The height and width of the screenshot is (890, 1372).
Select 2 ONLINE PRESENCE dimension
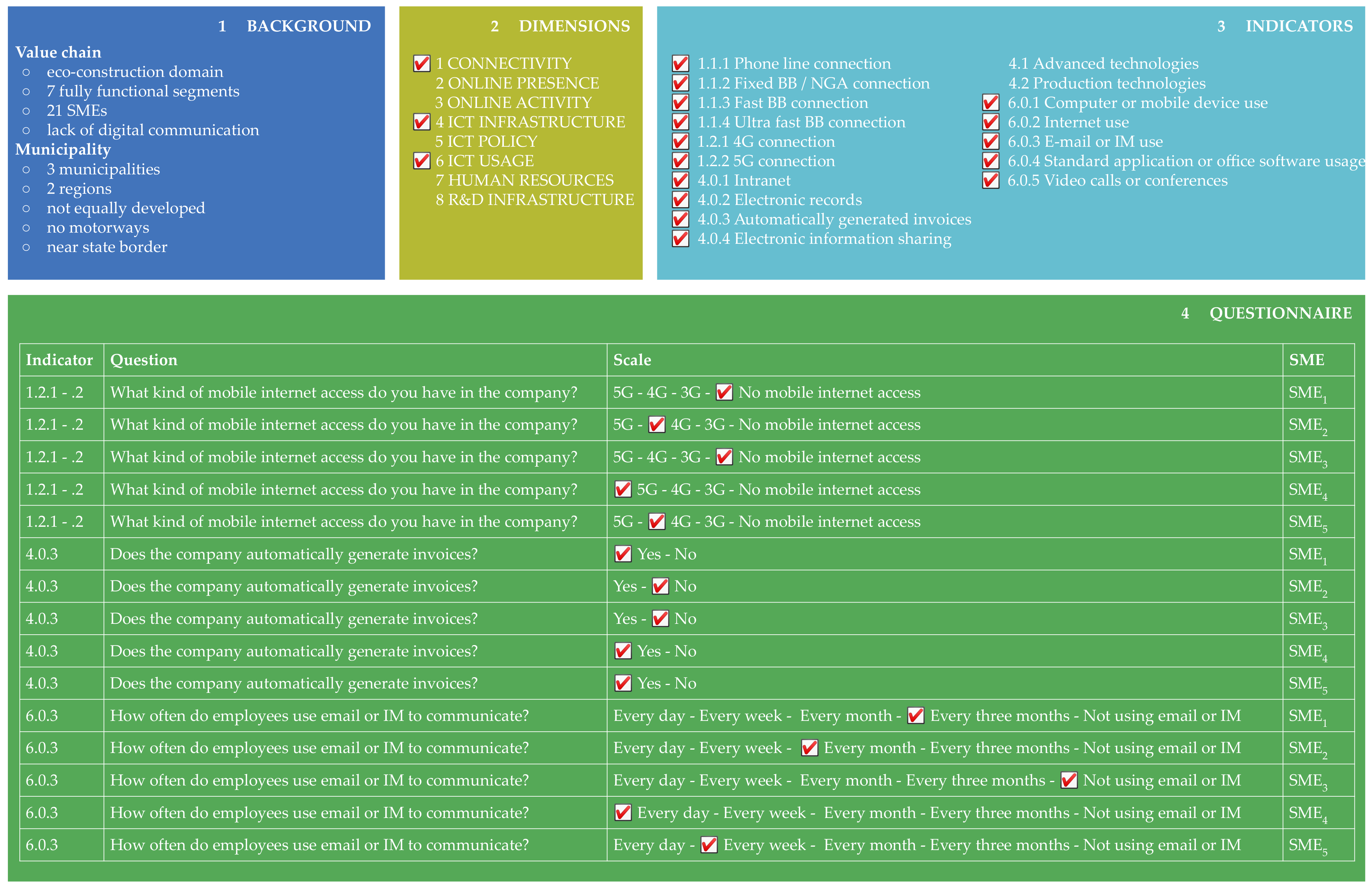click(517, 83)
